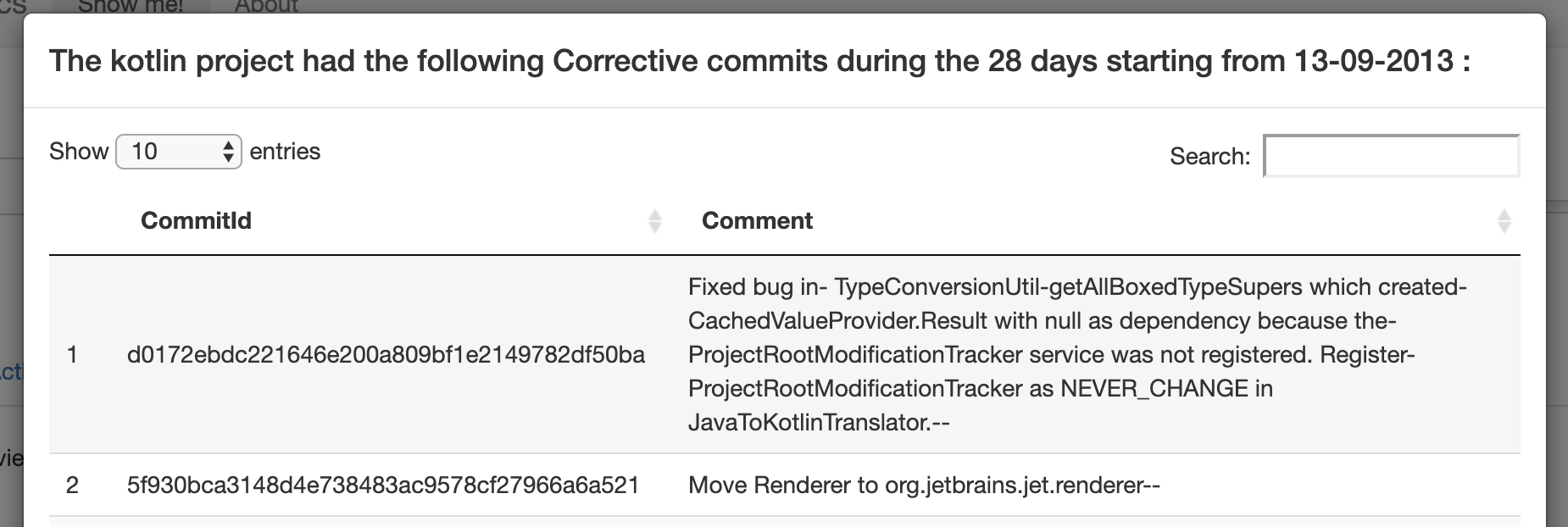Select commit ID starting with 5f930bca
Viewport: 1568px width, 527px height.
383,485
